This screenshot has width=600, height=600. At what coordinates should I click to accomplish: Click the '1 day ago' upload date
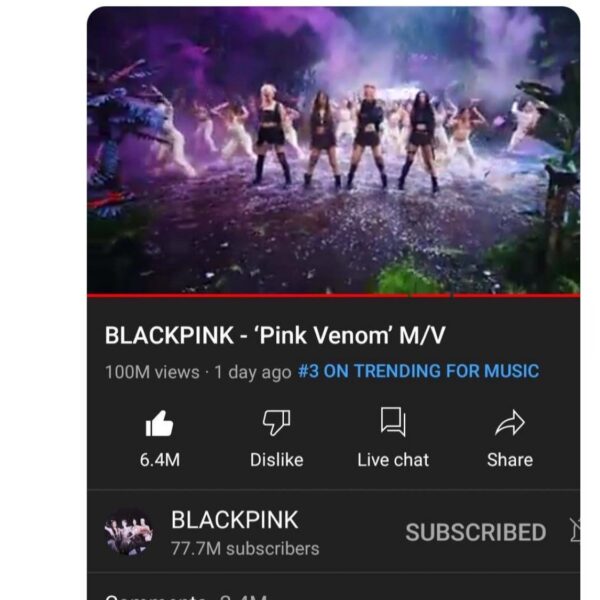point(253,372)
